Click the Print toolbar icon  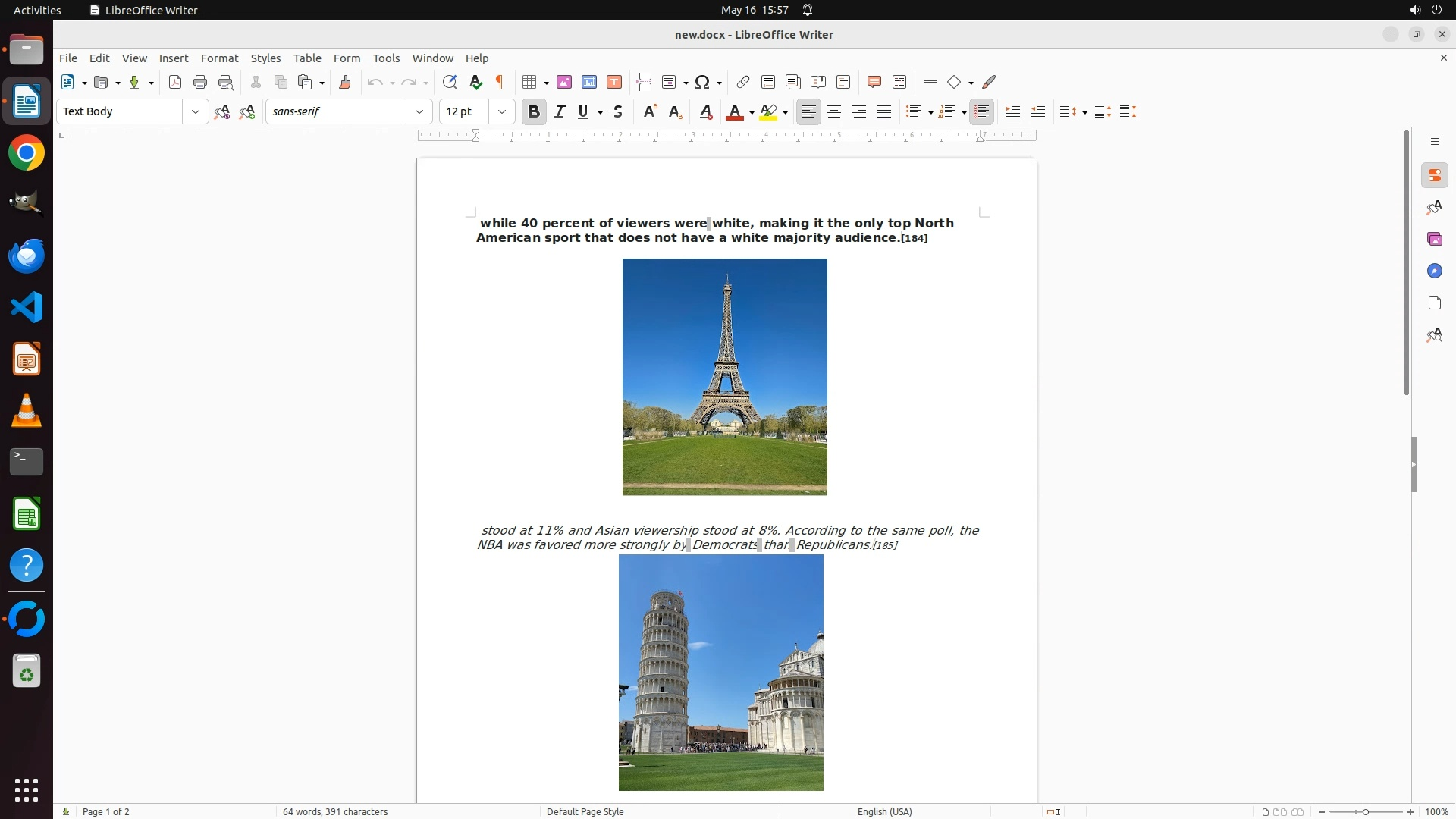pos(200,83)
